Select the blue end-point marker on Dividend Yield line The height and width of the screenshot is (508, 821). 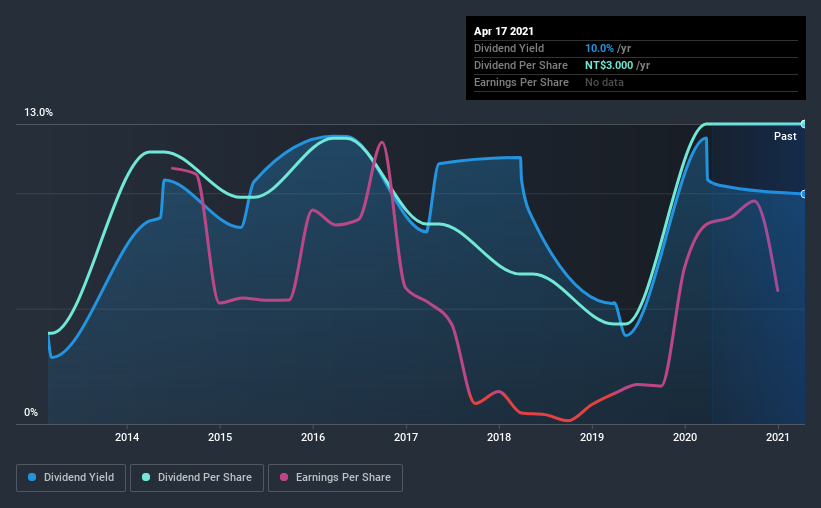[803, 194]
